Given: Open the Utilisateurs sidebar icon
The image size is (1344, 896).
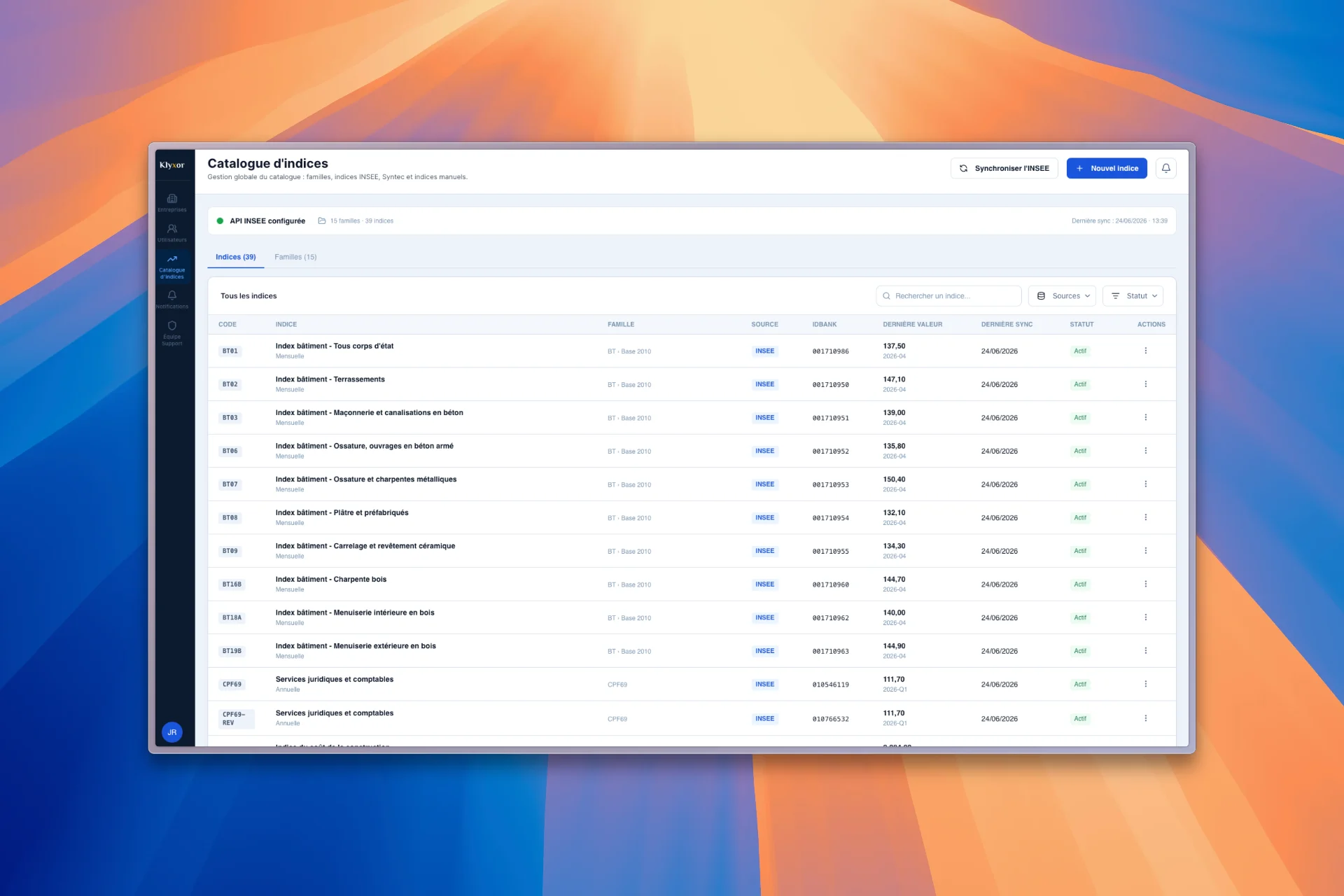Looking at the screenshot, I should click(172, 232).
